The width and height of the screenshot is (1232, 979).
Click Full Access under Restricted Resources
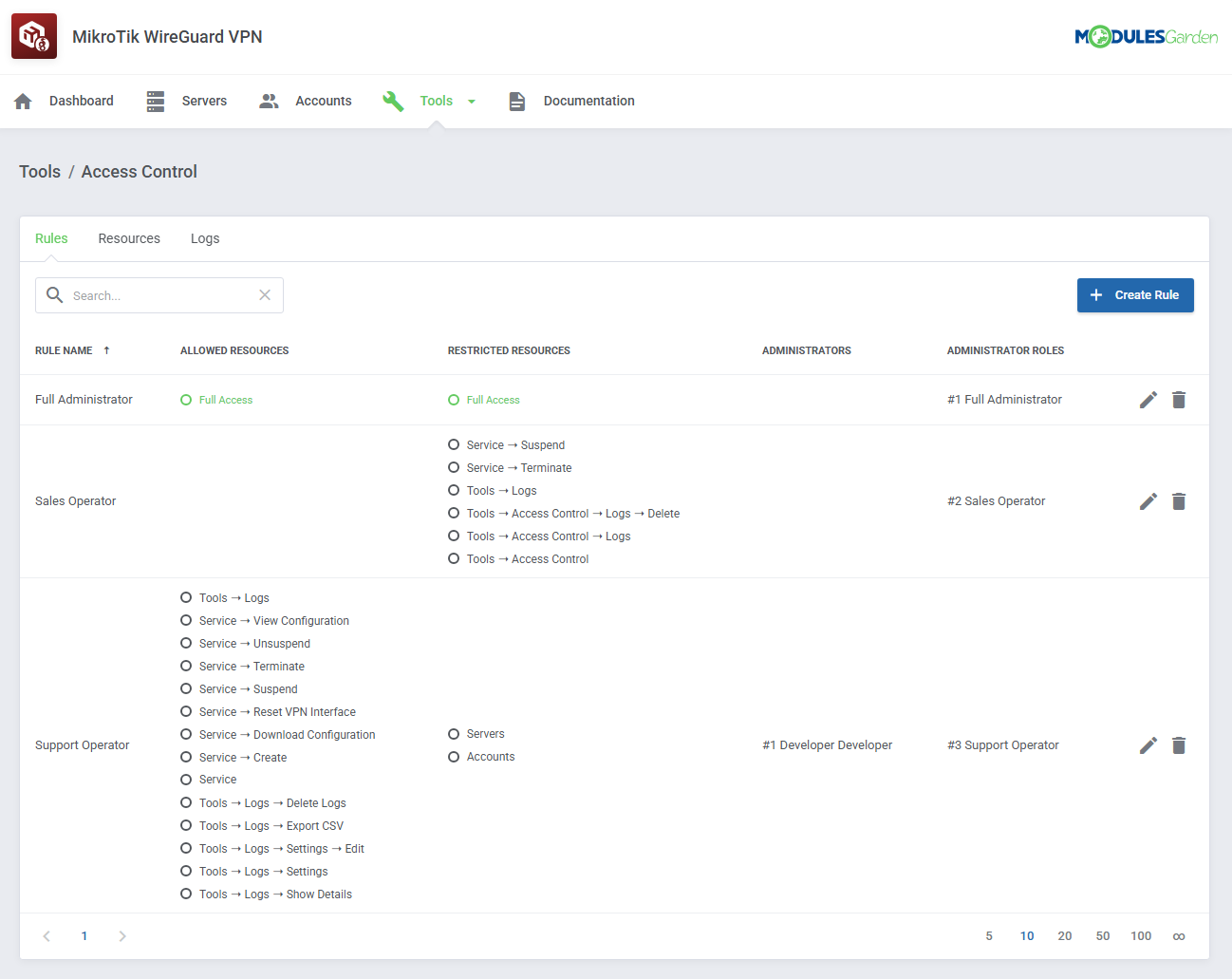click(x=494, y=400)
